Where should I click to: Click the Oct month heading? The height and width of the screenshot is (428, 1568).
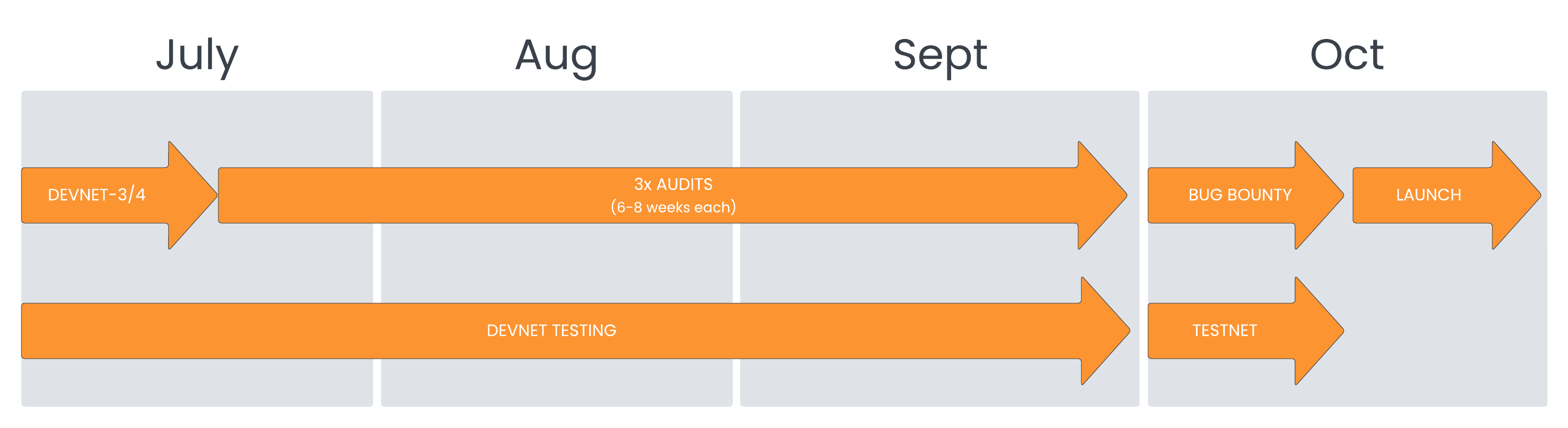1347,55
